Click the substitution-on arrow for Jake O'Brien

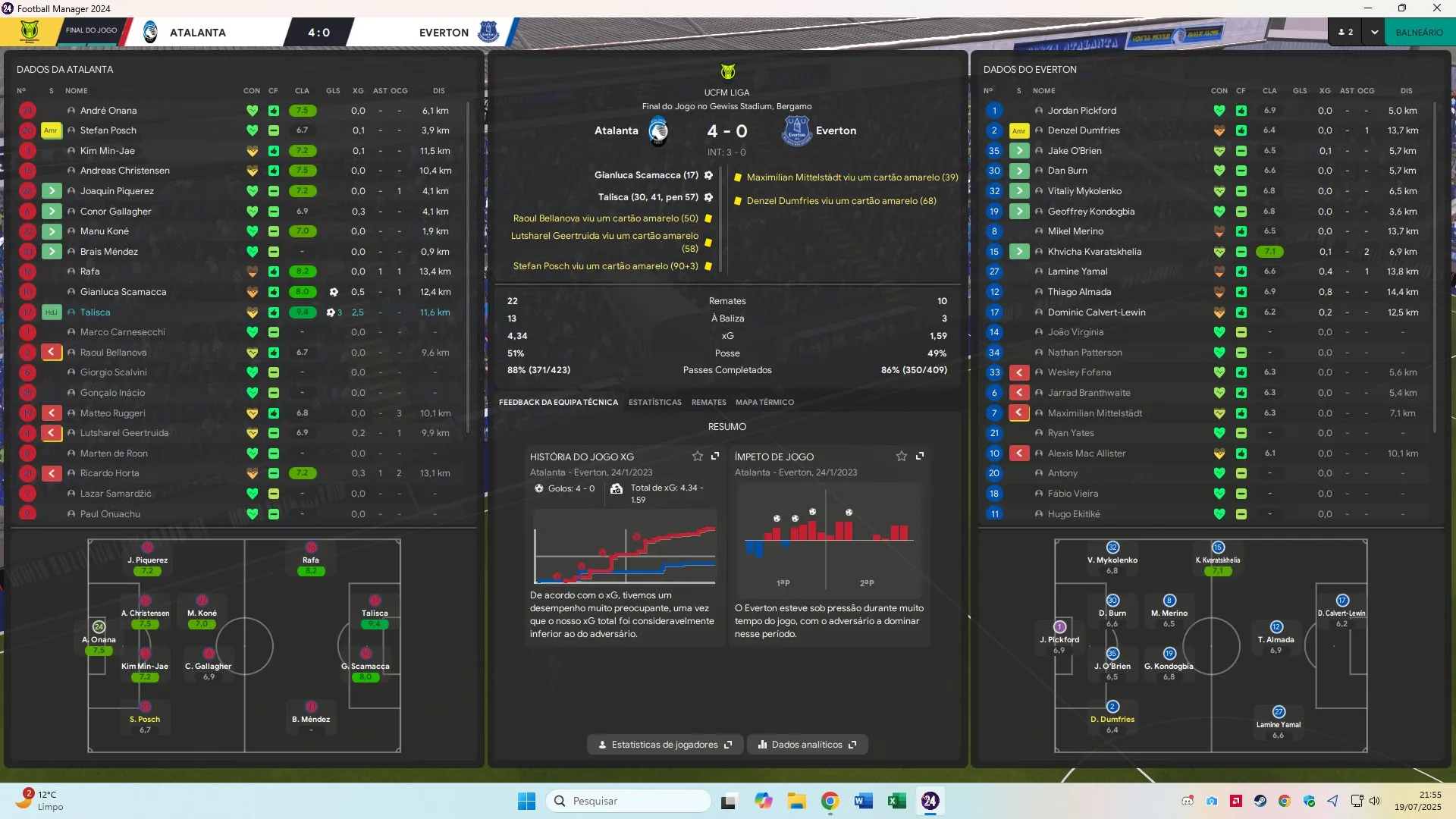click(x=1019, y=151)
